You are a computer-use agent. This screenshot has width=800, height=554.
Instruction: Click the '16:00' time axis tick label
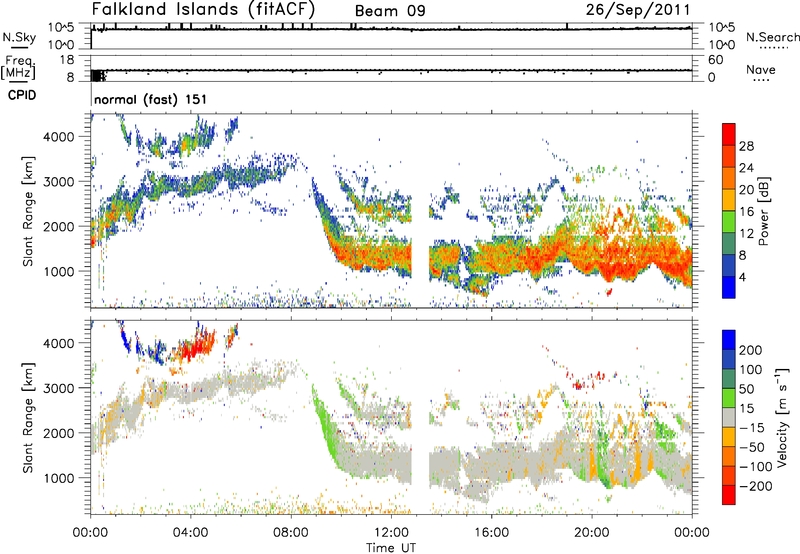pyautogui.click(x=491, y=533)
